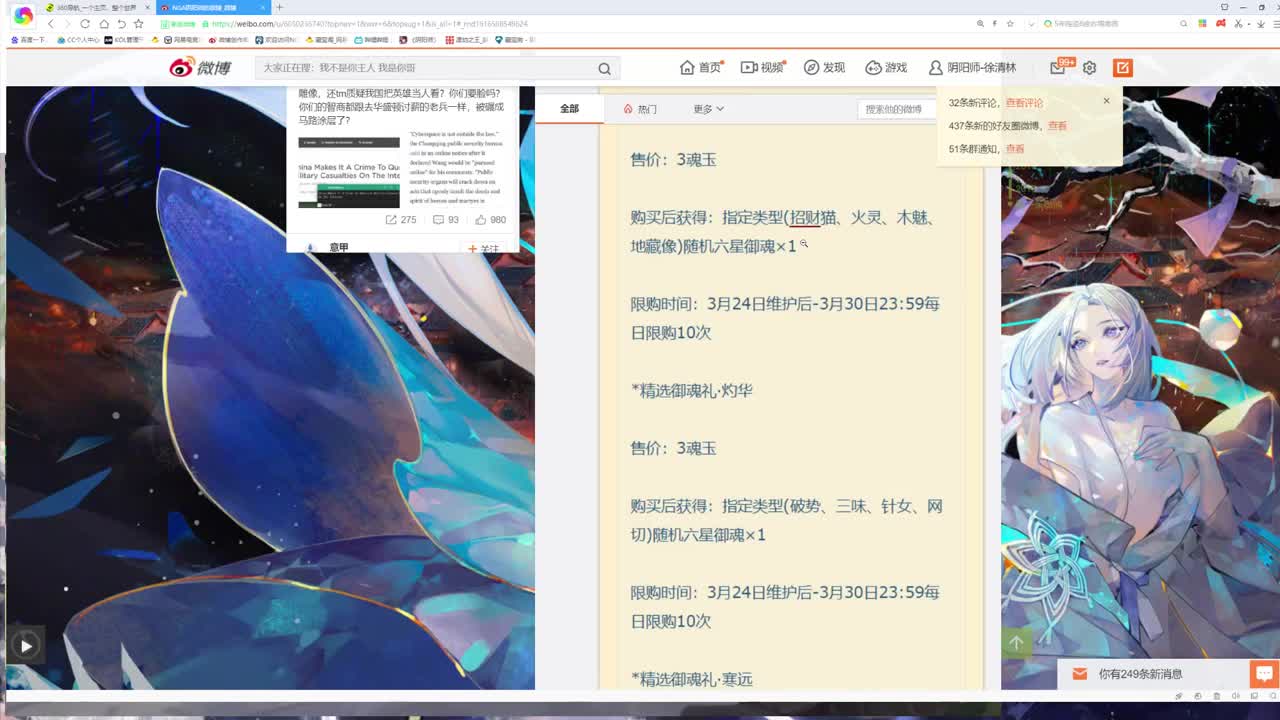Open KOL管理 bookmark
The image size is (1280, 720).
pyautogui.click(x=124, y=40)
